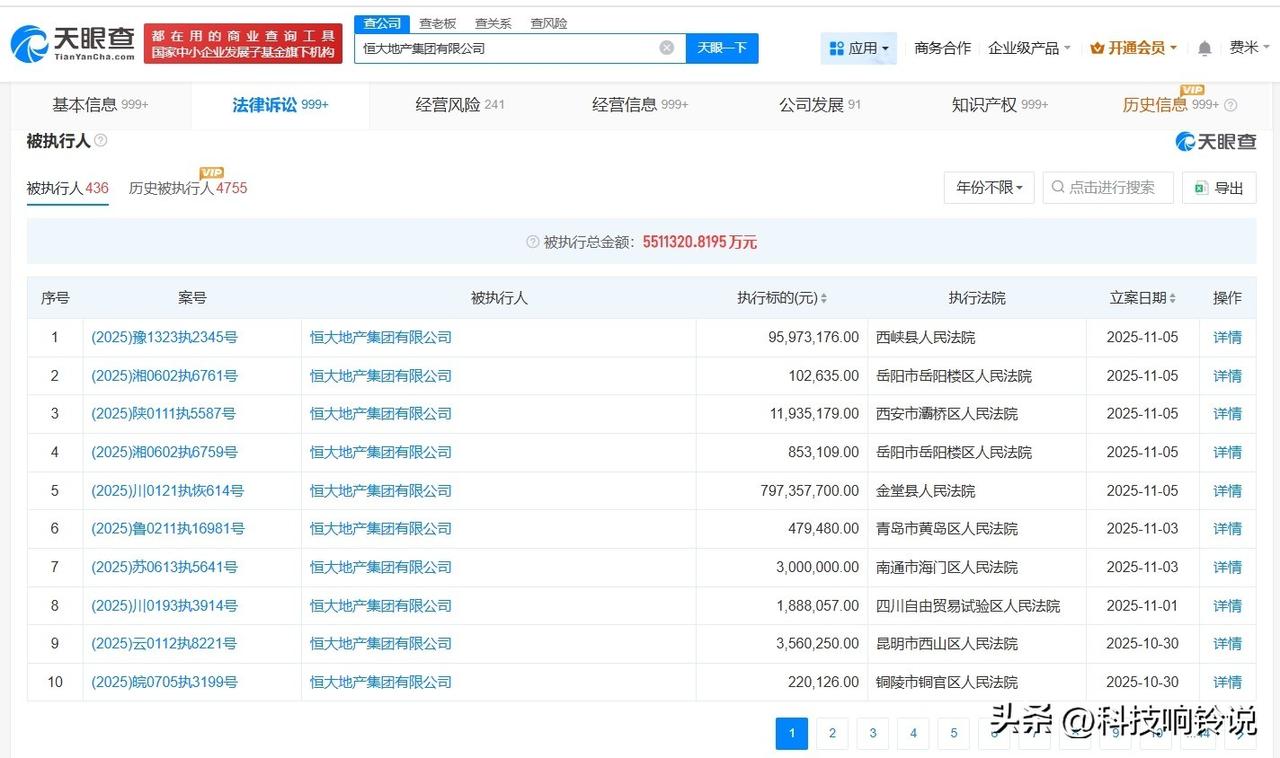Click the Excel export icon
The width and height of the screenshot is (1280, 758).
point(1200,187)
